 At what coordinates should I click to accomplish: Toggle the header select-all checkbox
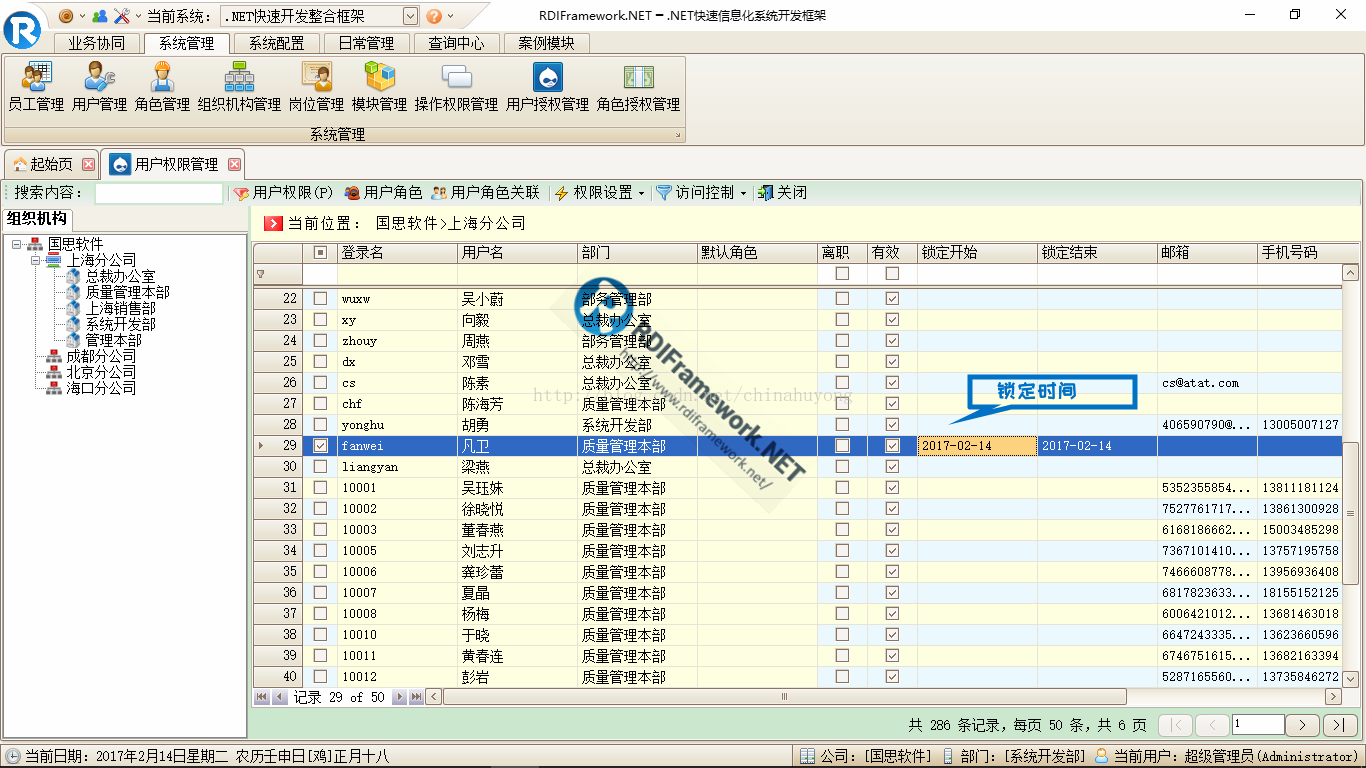click(320, 253)
